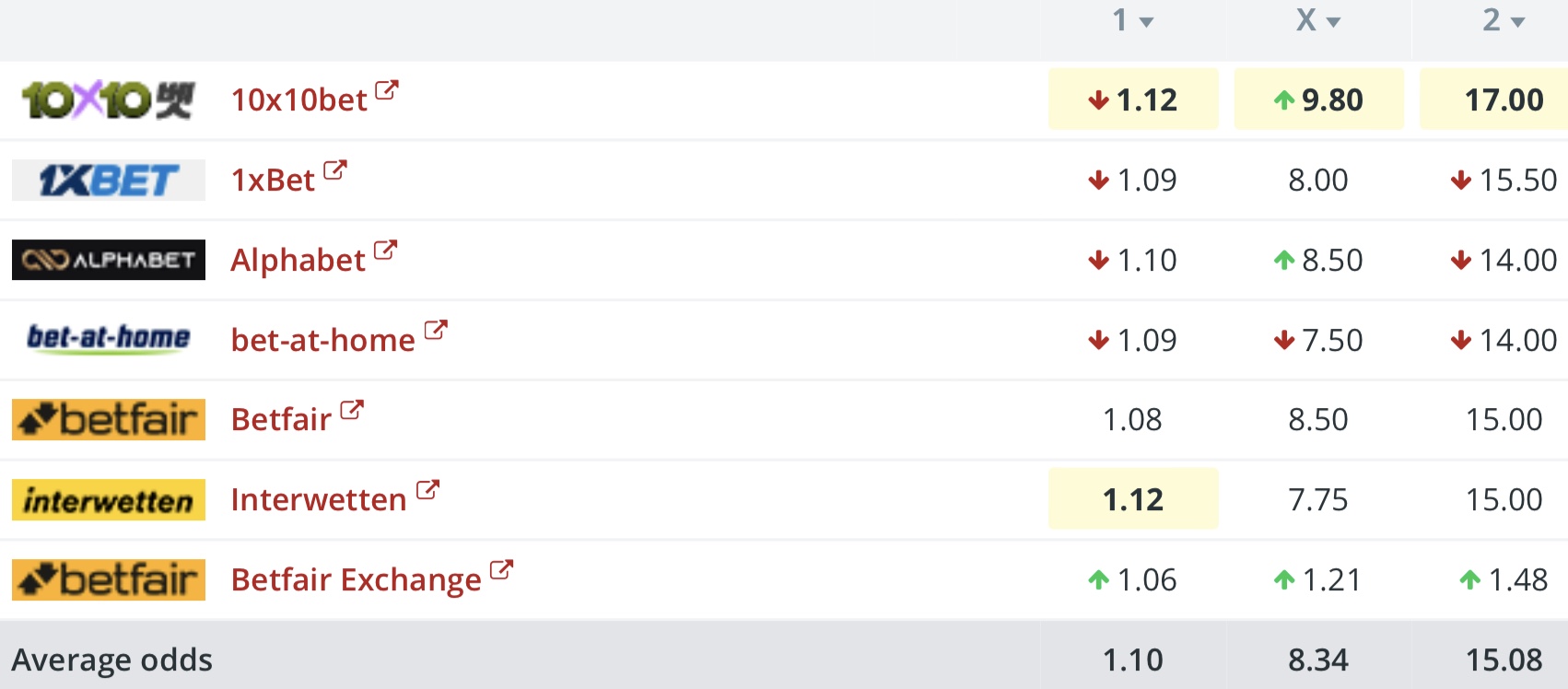Open the Alphabet bookmaker link
The height and width of the screenshot is (689, 1568).
298,260
